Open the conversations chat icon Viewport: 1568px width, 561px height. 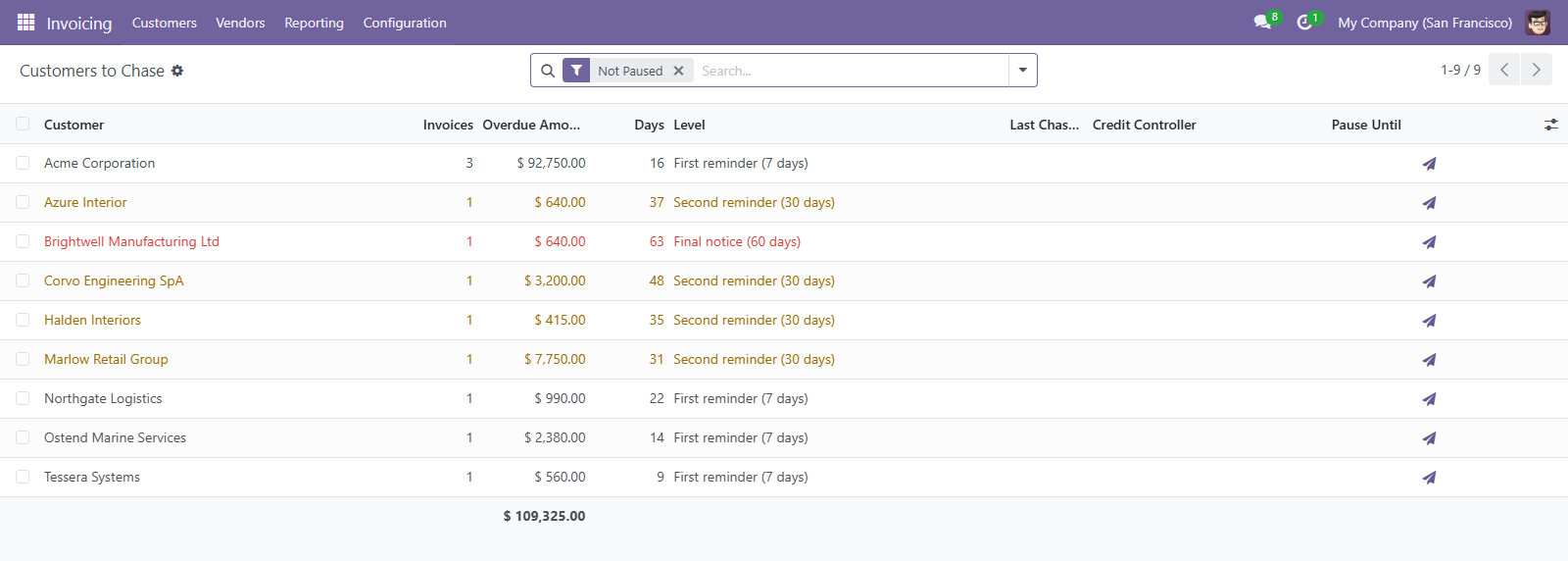tap(1262, 22)
